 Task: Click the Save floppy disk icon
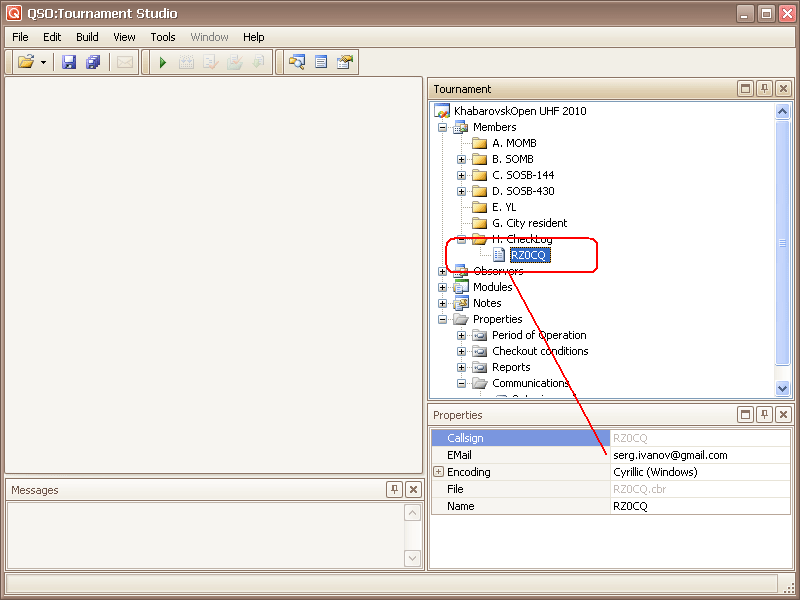click(x=69, y=62)
